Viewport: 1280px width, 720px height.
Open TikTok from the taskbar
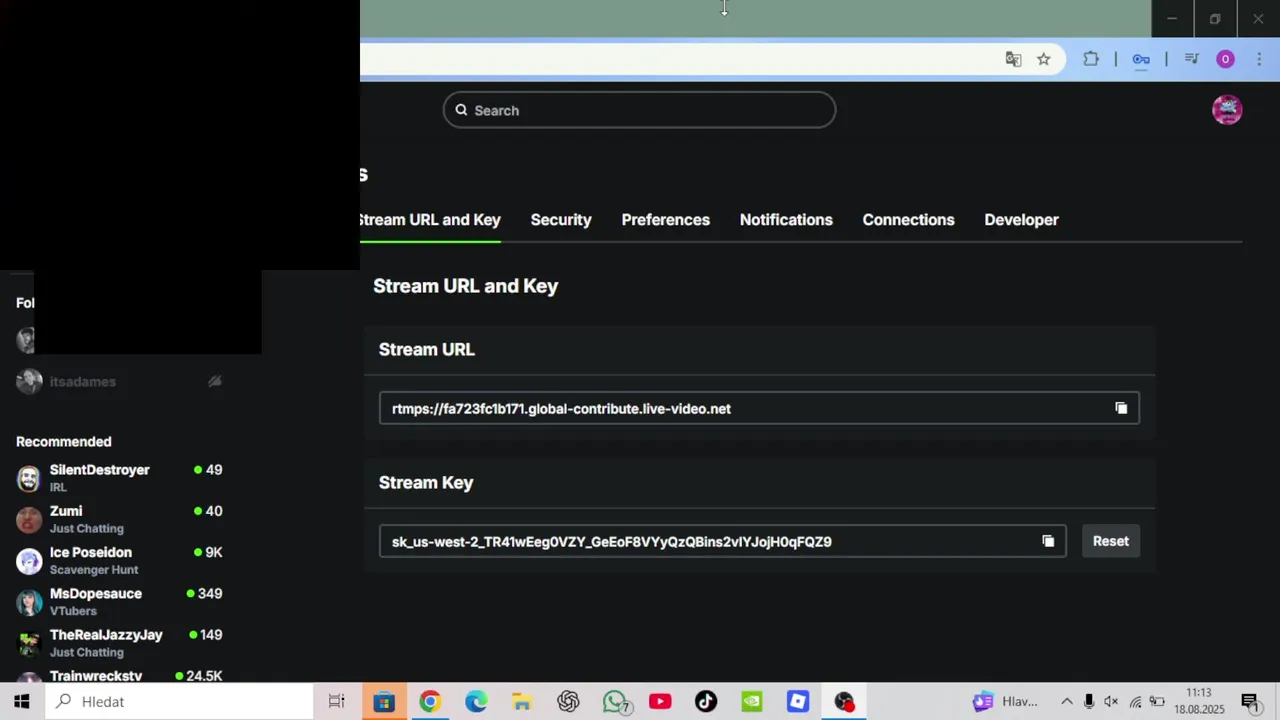tap(706, 702)
